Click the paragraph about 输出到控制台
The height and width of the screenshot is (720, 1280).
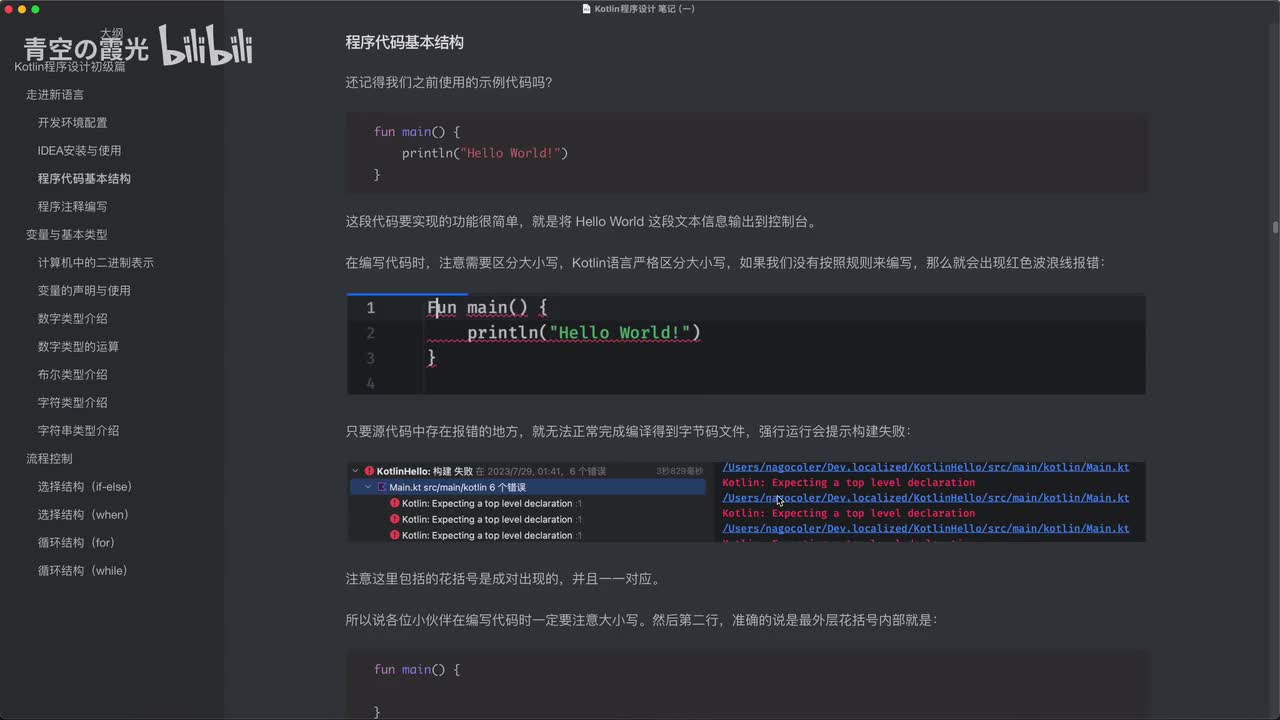pyautogui.click(x=581, y=222)
